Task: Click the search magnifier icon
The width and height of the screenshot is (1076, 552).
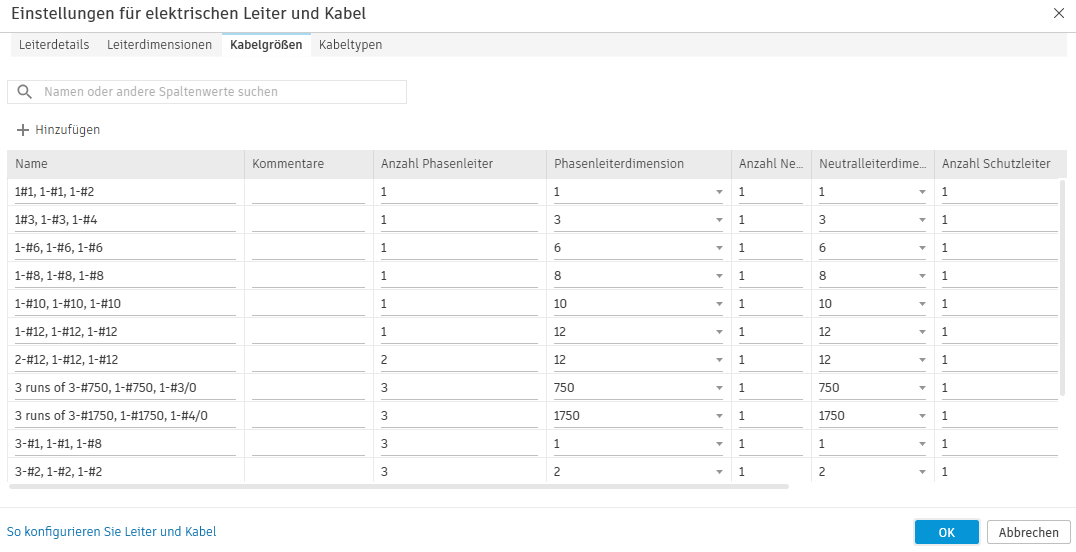Action: pyautogui.click(x=25, y=92)
